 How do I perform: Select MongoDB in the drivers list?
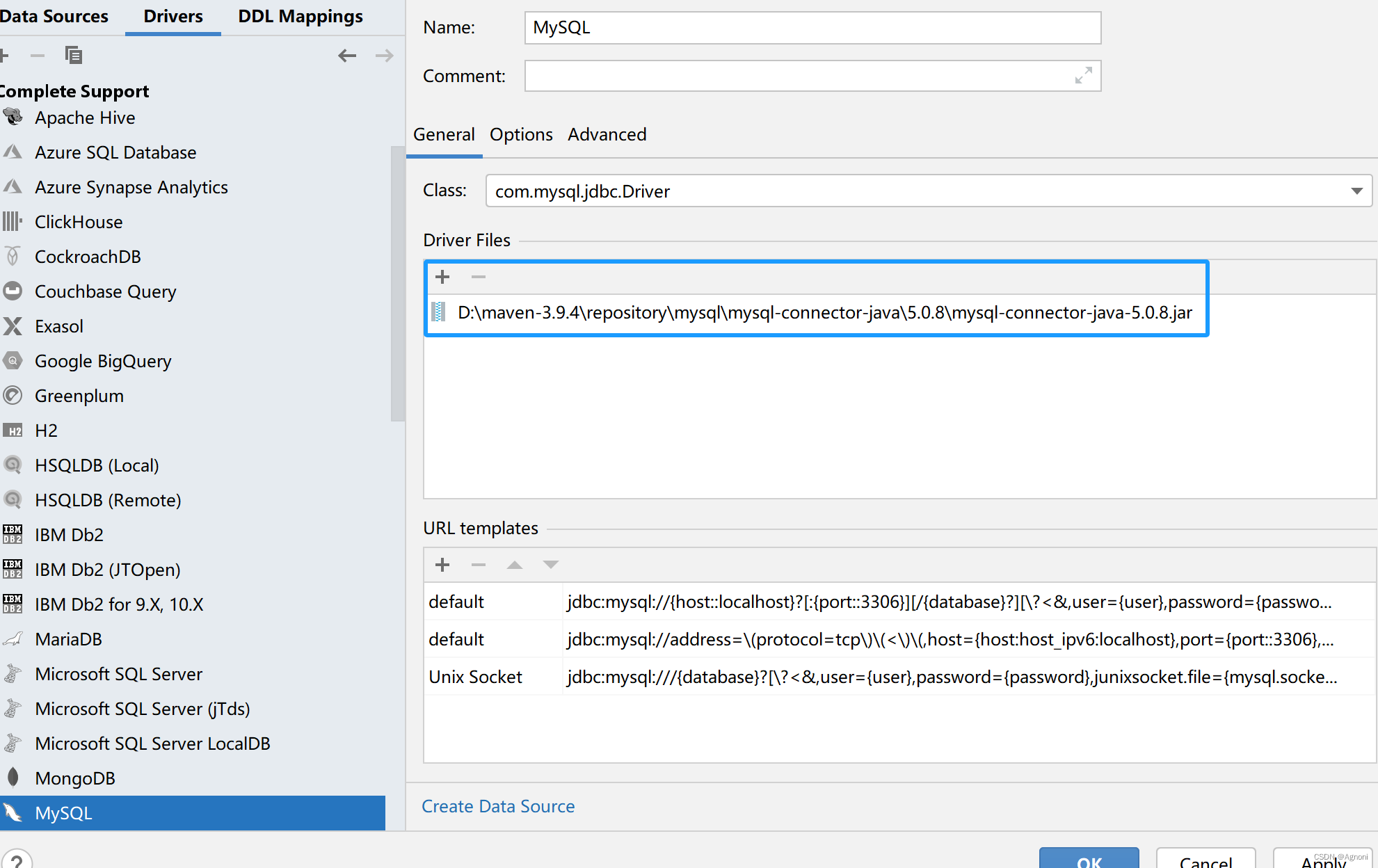click(x=75, y=778)
